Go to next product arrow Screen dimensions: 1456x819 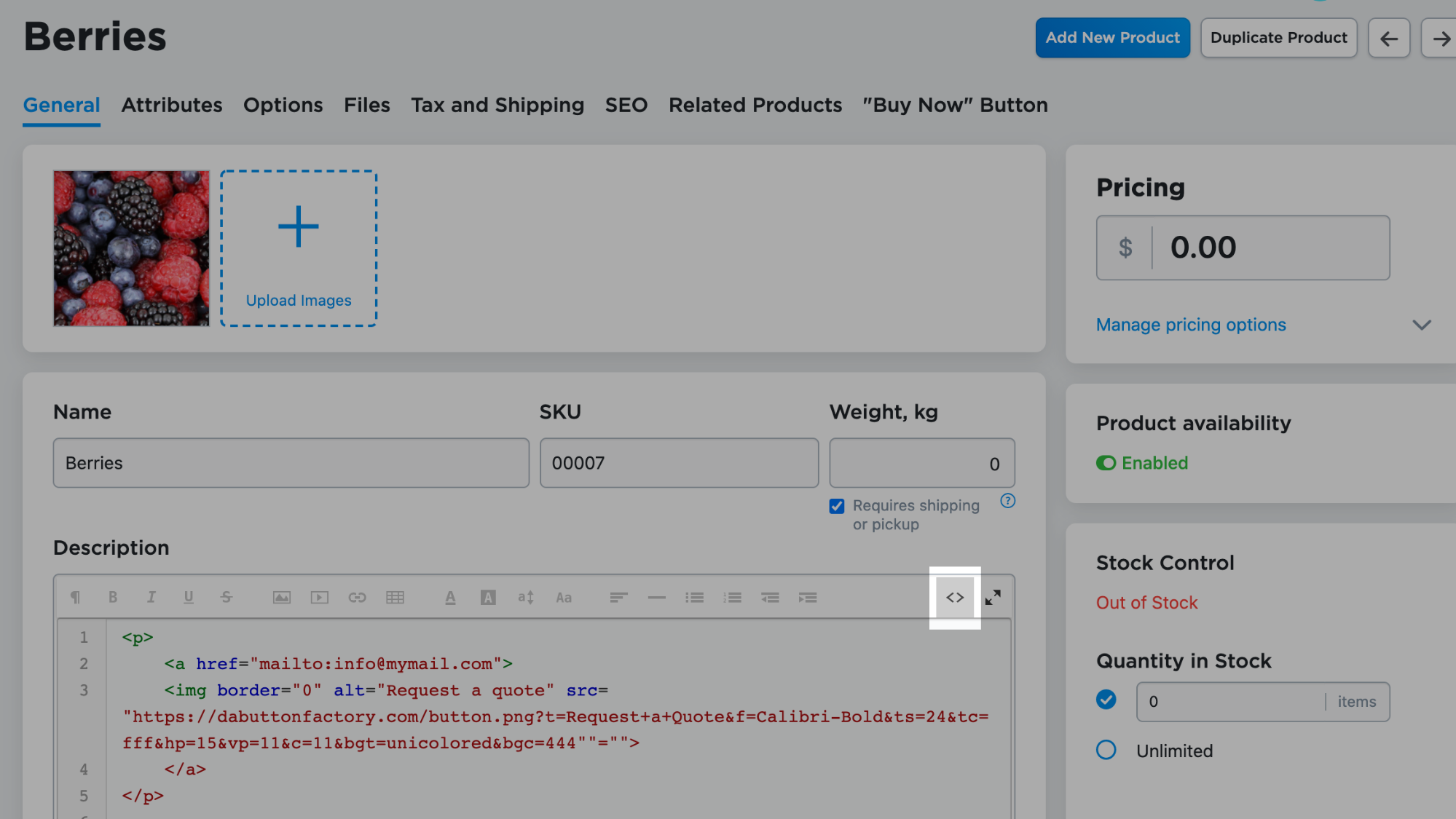[x=1440, y=38]
